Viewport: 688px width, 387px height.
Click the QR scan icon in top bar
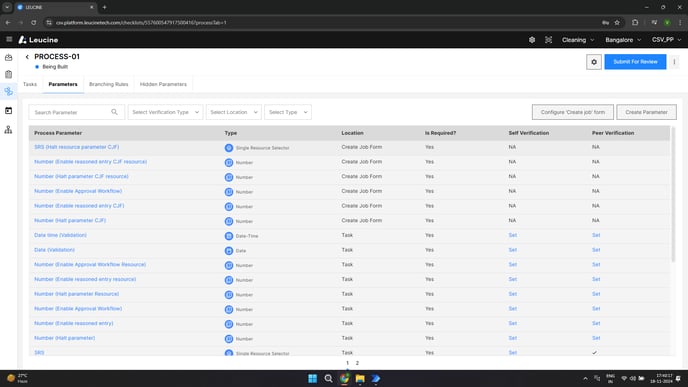548,40
